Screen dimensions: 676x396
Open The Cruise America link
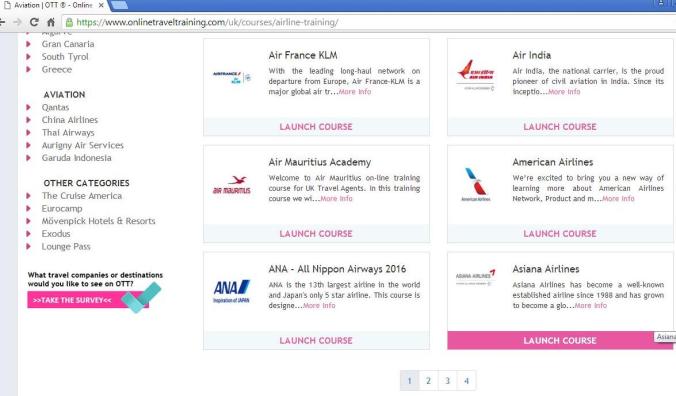[x=81, y=196]
